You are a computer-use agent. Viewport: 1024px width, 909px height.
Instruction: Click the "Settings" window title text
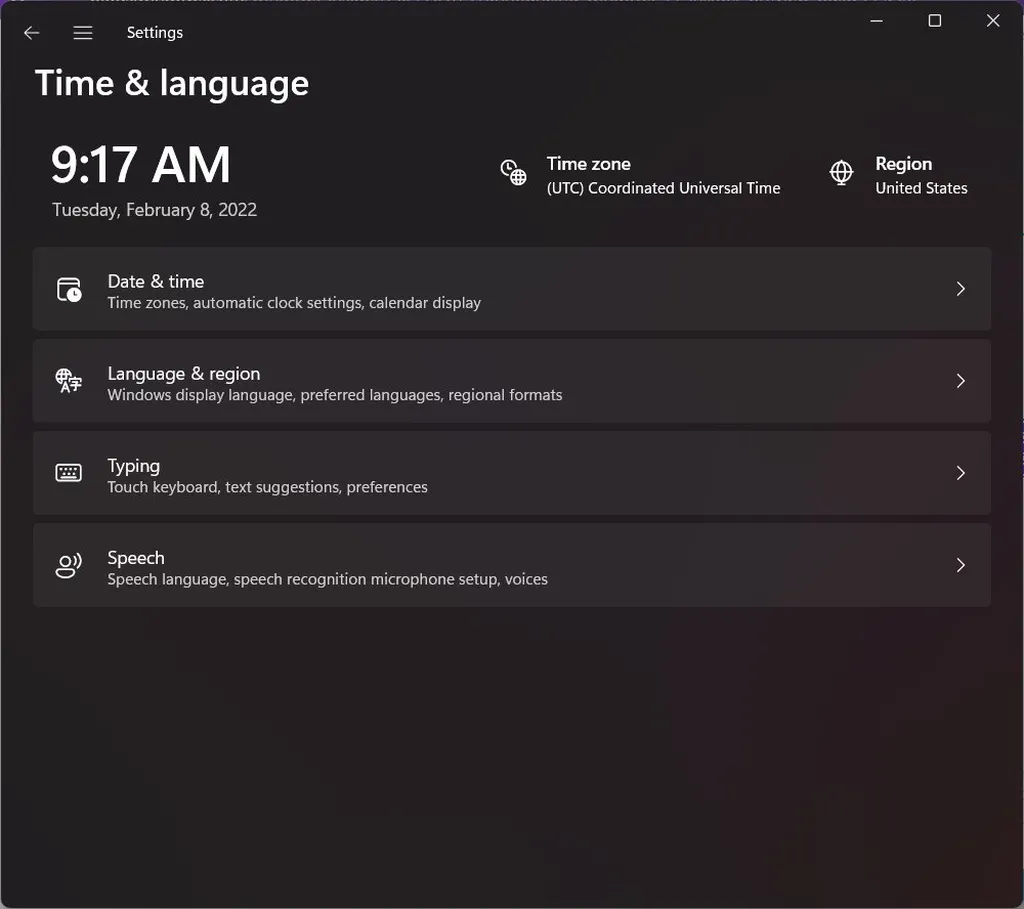tap(155, 33)
